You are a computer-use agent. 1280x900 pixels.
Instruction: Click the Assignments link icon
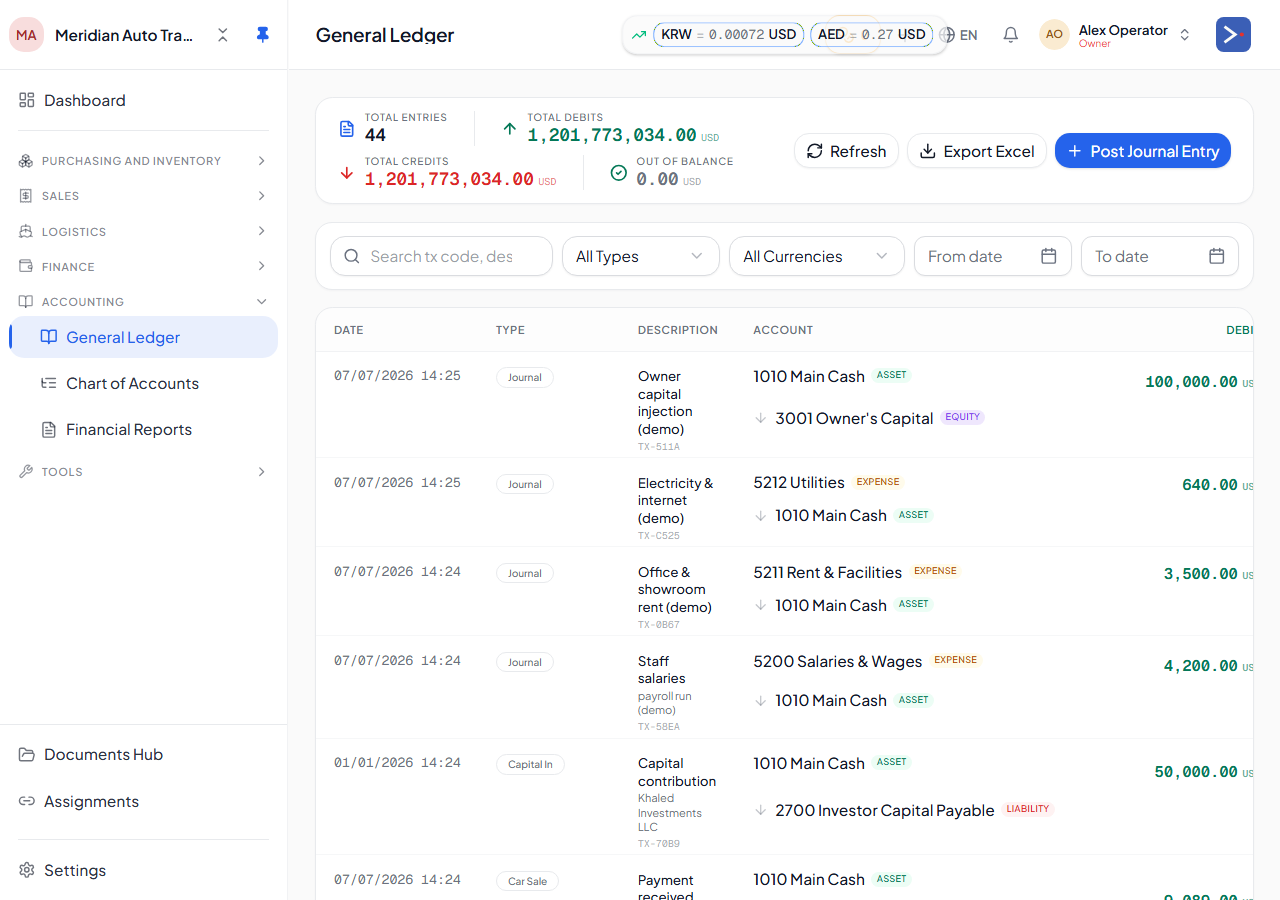coord(27,801)
